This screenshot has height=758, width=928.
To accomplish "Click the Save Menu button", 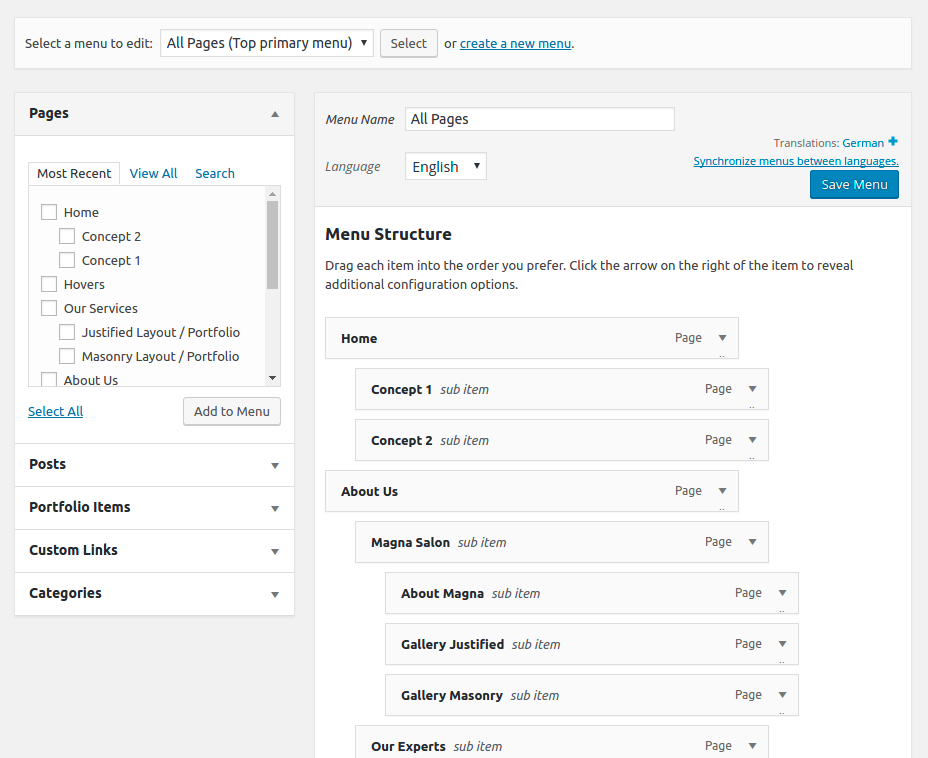I will pyautogui.click(x=853, y=184).
